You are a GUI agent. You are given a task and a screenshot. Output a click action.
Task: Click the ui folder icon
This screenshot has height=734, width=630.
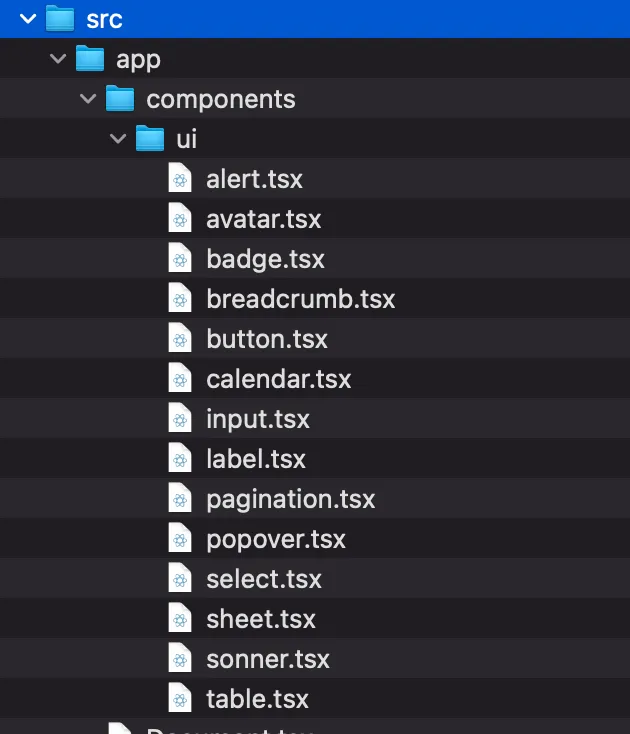150,139
